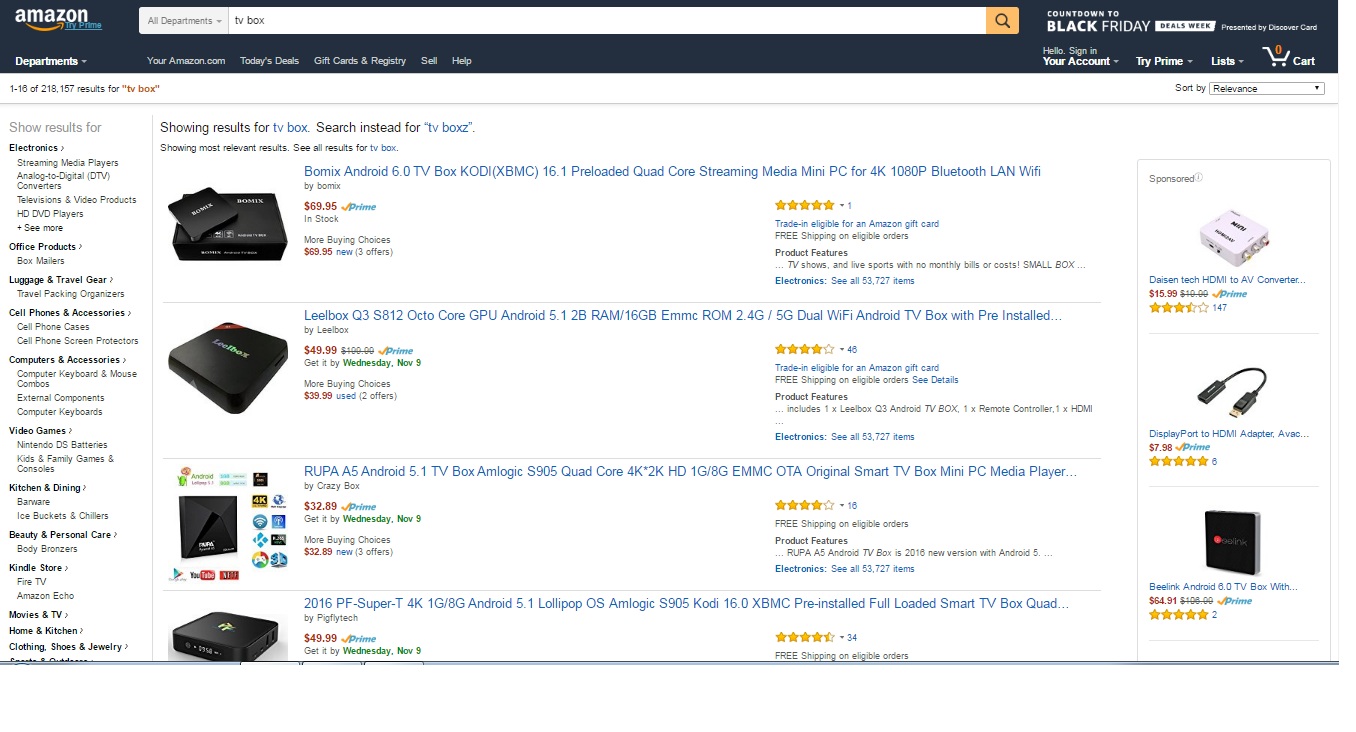Viewport: 1356px width, 732px height.
Task: Expand rating breakdown arrow for Leelbox listing
Action: point(841,350)
